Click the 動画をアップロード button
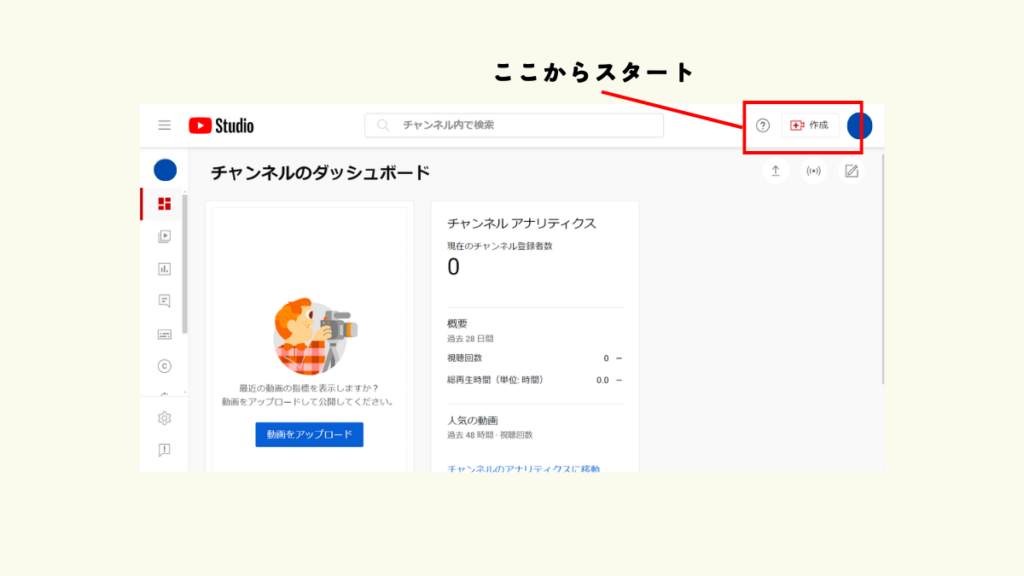This screenshot has width=1024, height=576. point(309,434)
